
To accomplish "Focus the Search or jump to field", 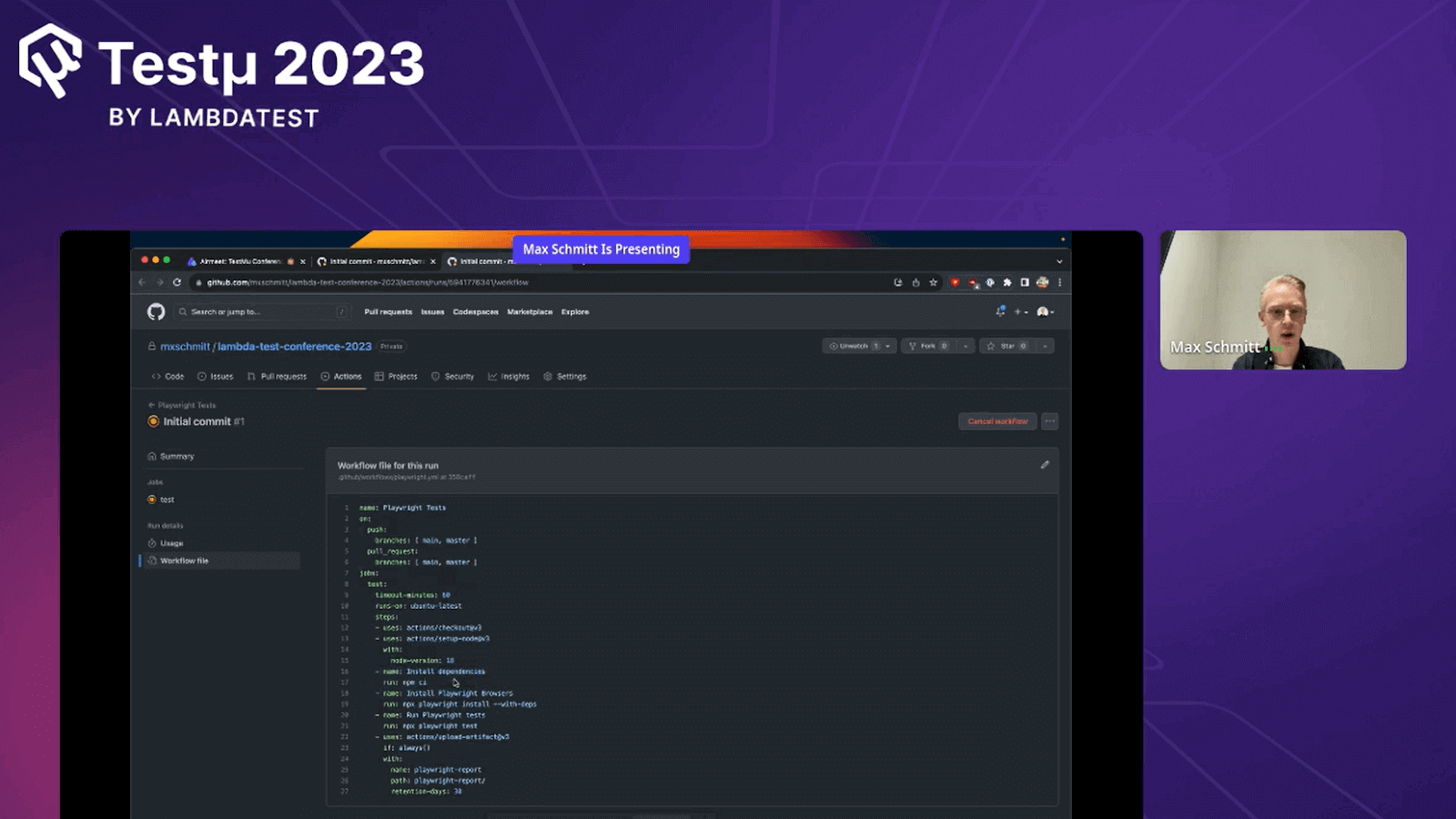I will tap(261, 312).
